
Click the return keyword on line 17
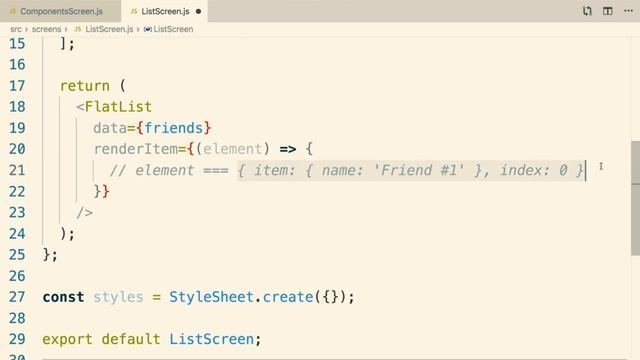(85, 86)
